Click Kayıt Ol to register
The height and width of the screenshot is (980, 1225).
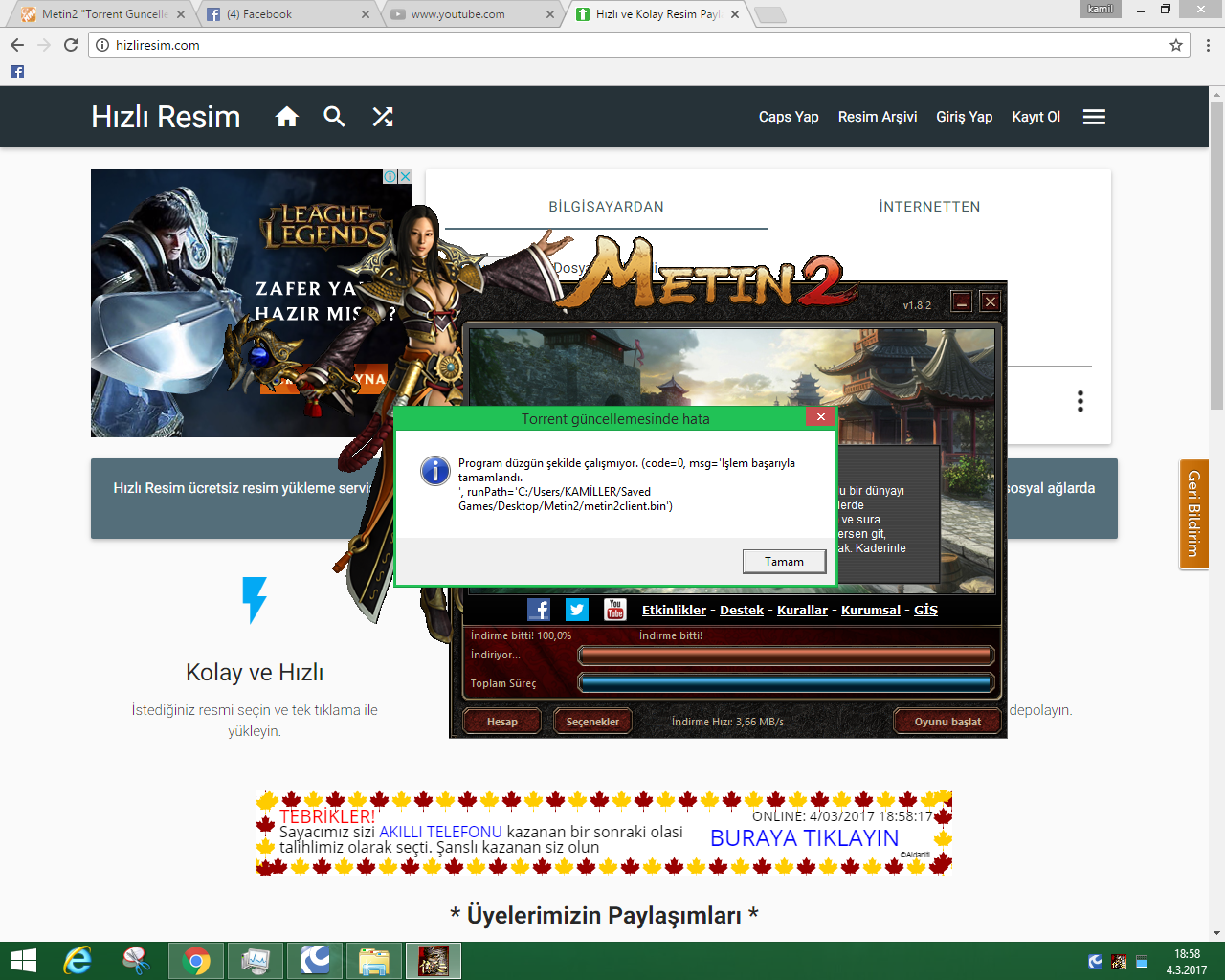coord(1036,117)
